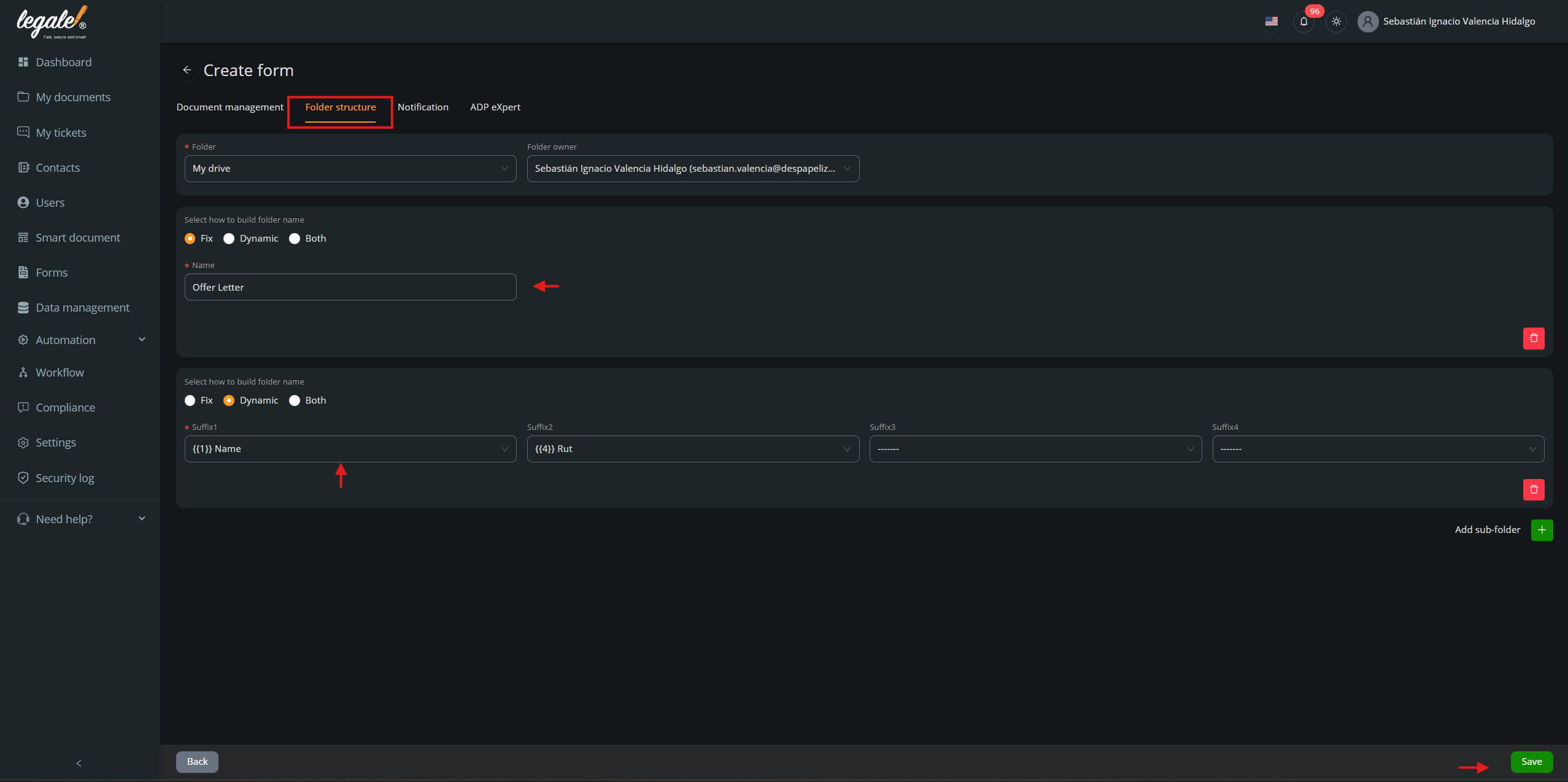Collapse the sidebar with bottom chevron
Image resolution: width=1568 pixels, height=782 pixels.
(79, 763)
